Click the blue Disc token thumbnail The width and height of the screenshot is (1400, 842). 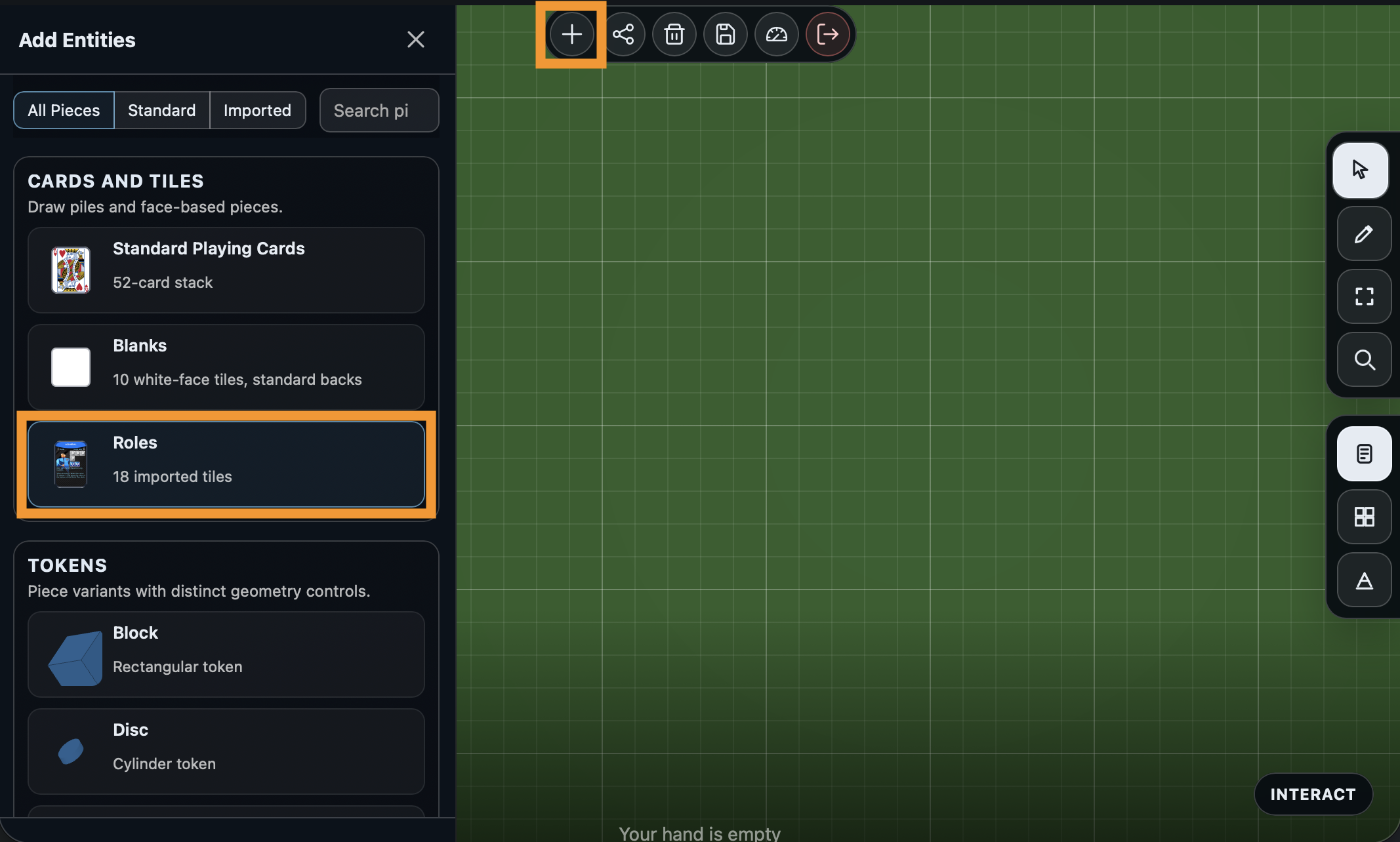tap(71, 752)
